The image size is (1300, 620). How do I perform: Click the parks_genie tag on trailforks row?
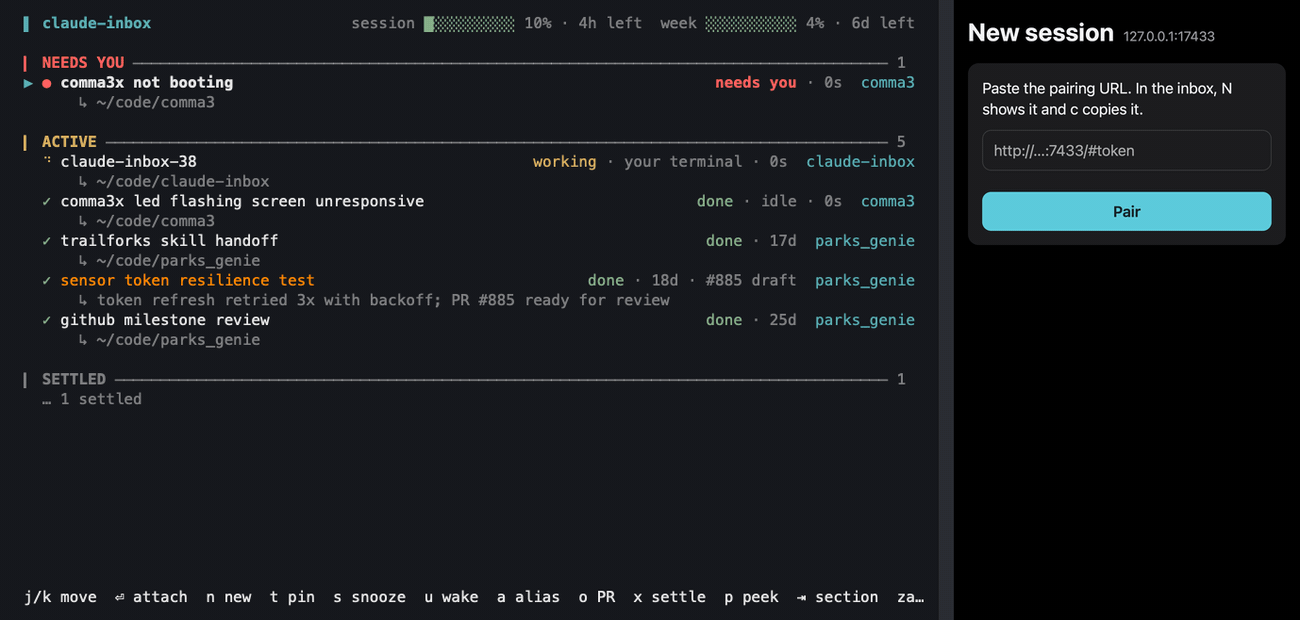[x=865, y=241]
